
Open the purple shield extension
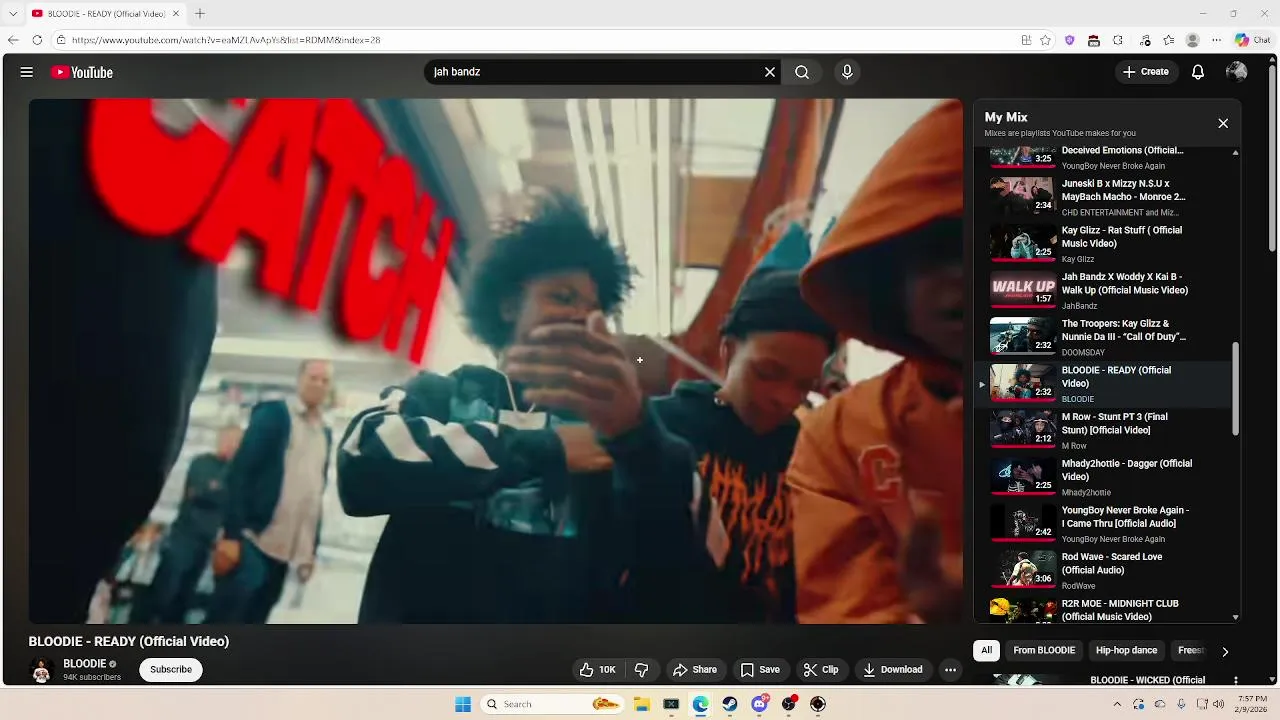(x=1070, y=40)
